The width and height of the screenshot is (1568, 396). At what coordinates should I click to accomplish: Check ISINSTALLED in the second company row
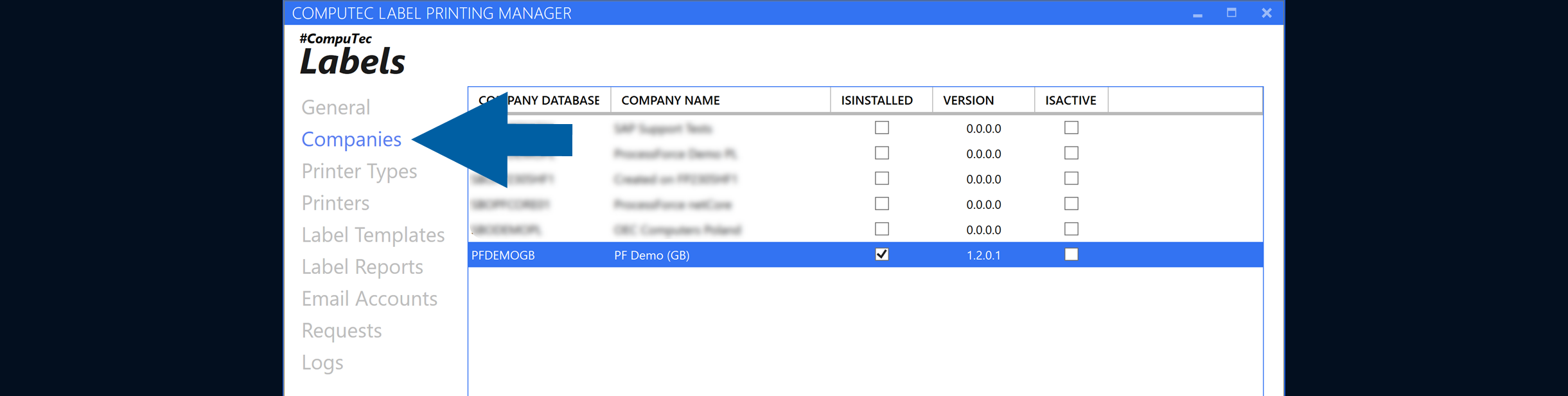[882, 153]
